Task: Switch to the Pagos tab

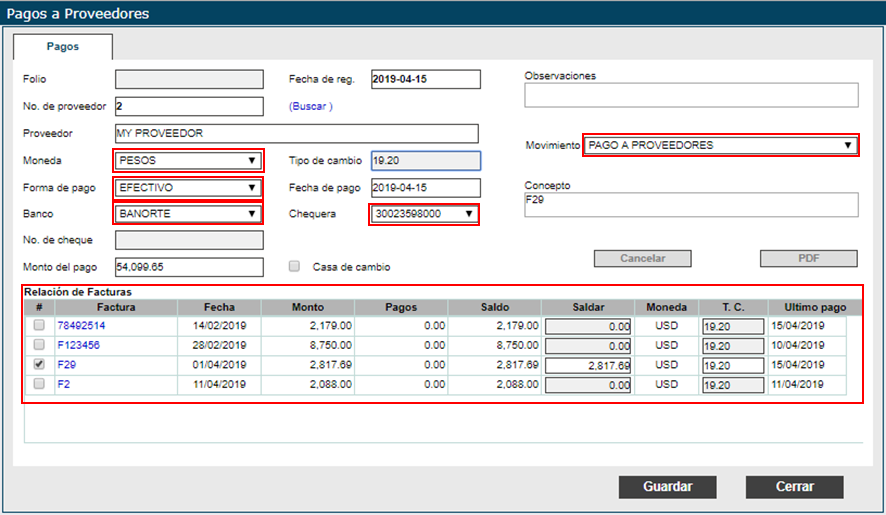Action: 63,47
